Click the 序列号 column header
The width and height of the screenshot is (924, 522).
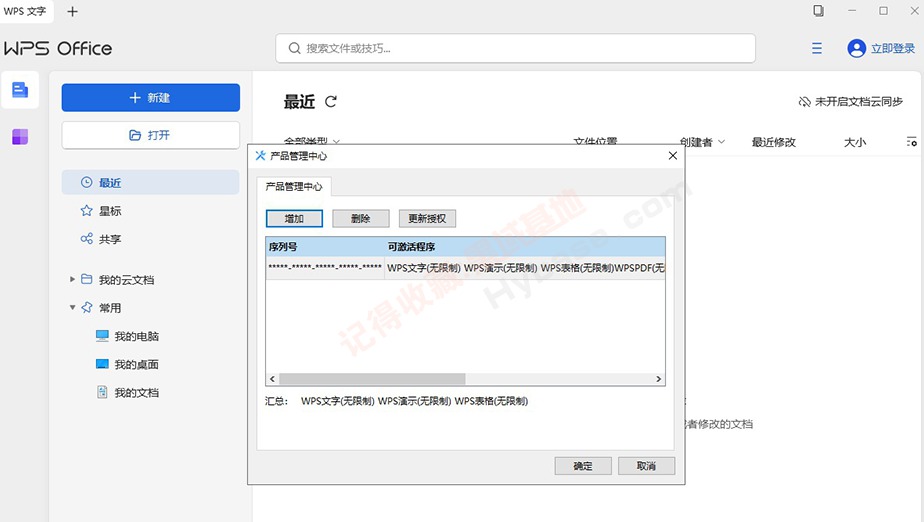point(325,247)
